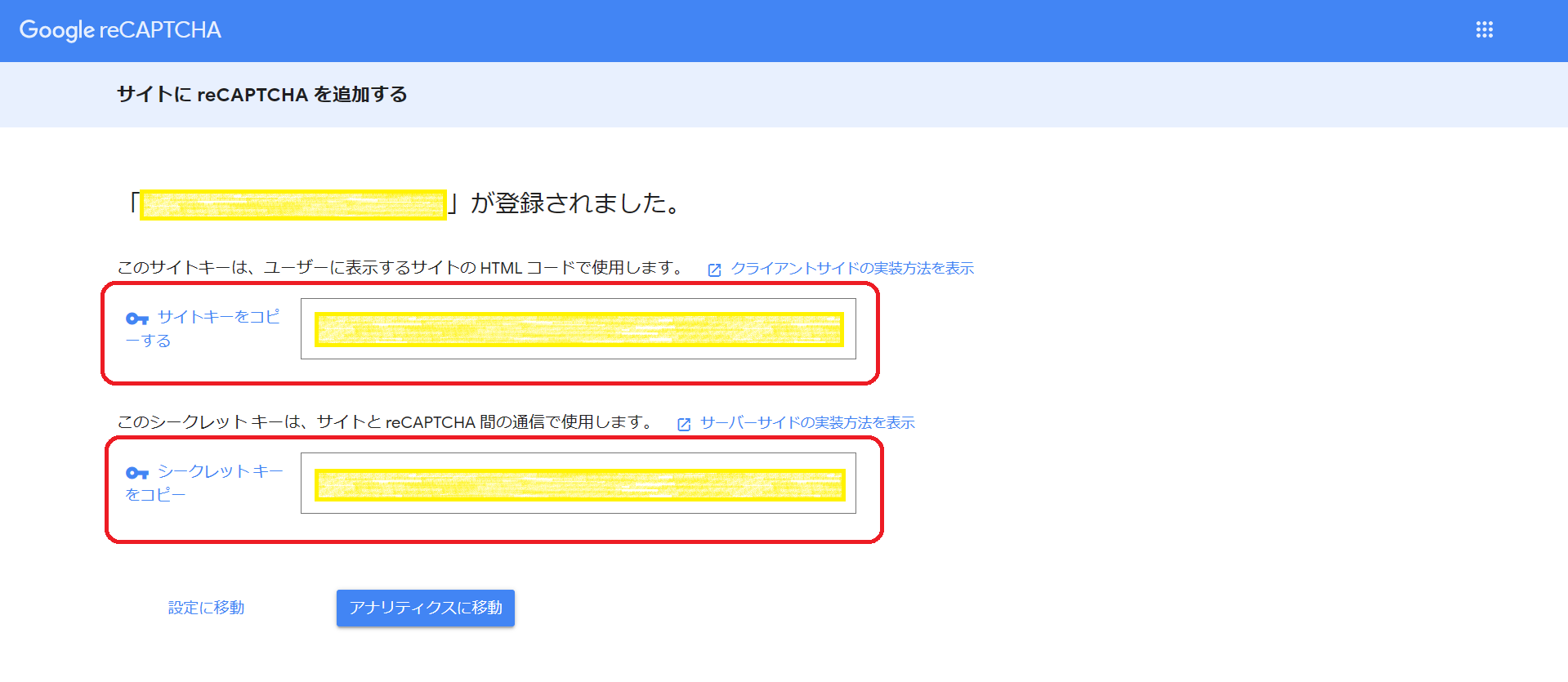
Task: Click external-link icon before サーバーサイドの実装方法を表示
Action: click(x=684, y=424)
